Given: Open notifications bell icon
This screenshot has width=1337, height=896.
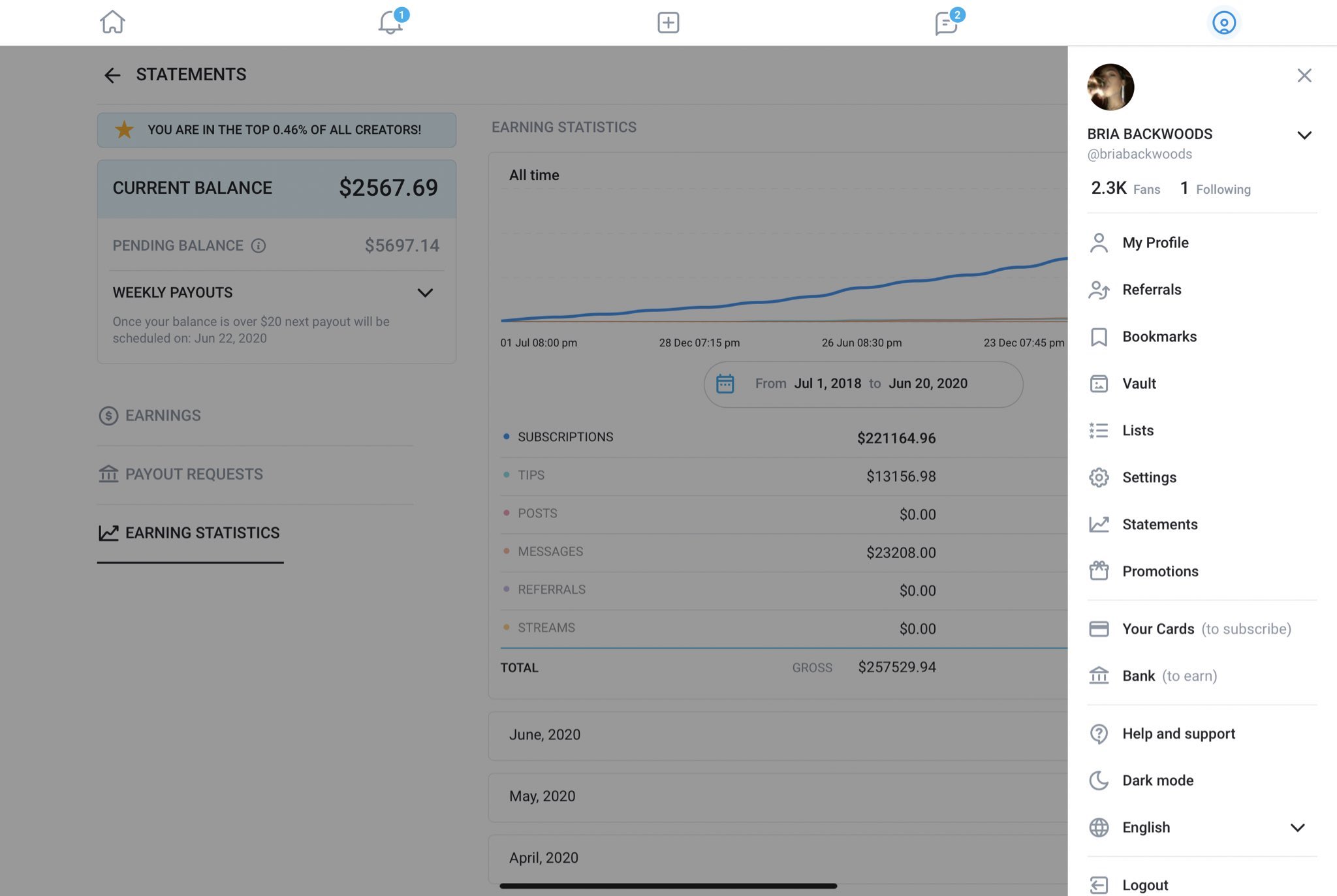Looking at the screenshot, I should click(x=390, y=22).
